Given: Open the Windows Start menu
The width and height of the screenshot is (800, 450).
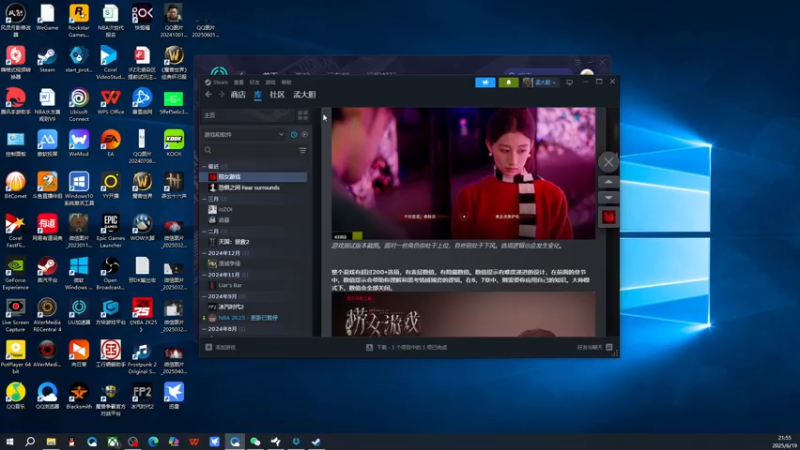Looking at the screenshot, I should pyautogui.click(x=10, y=442).
